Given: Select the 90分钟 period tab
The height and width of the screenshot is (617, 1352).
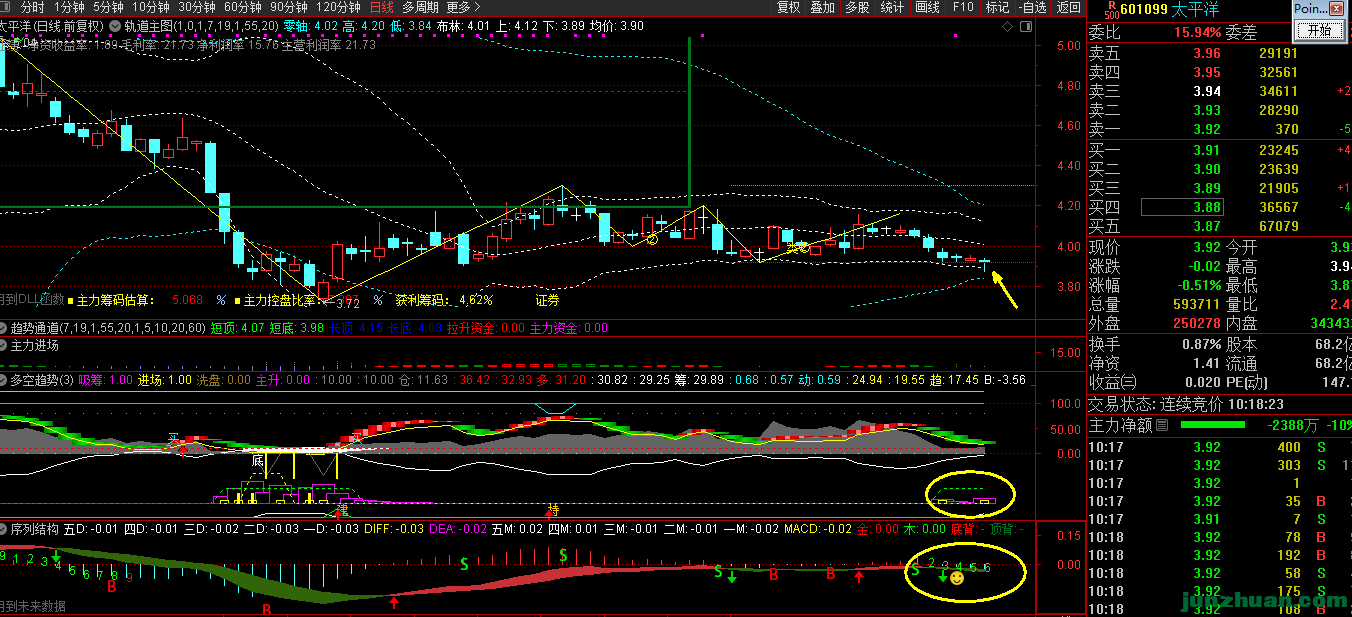Looking at the screenshot, I should (289, 7).
